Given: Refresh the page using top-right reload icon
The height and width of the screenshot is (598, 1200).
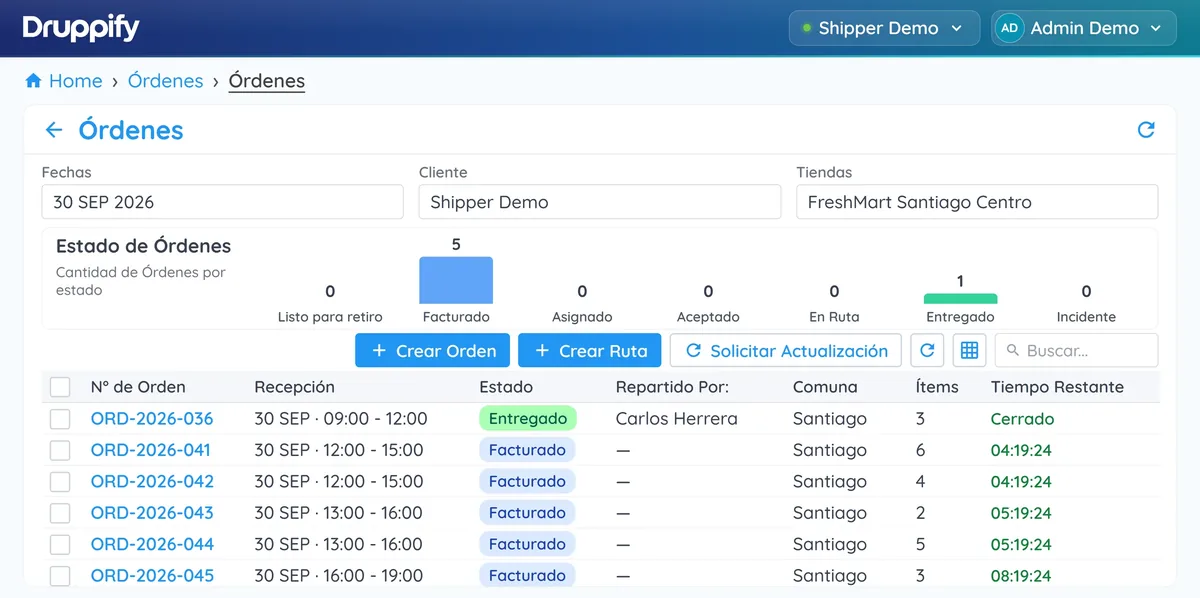Looking at the screenshot, I should point(1146,130).
